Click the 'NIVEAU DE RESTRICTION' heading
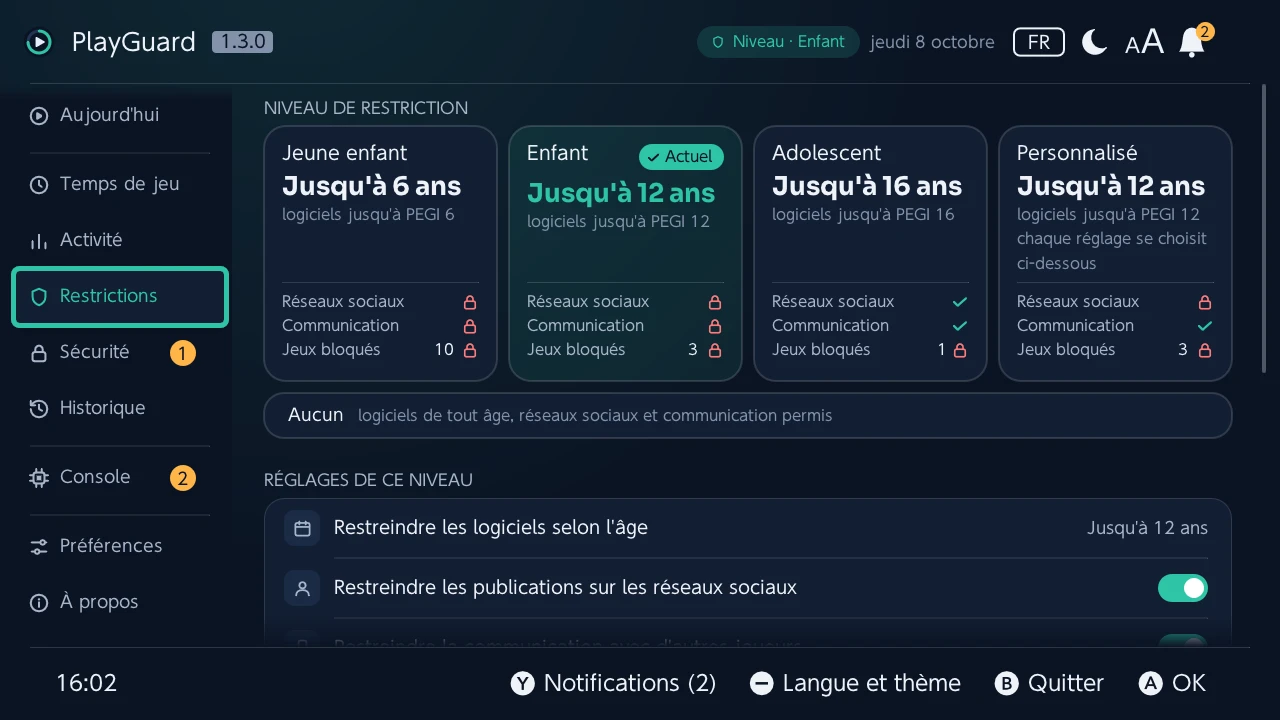1280x720 pixels. point(366,108)
